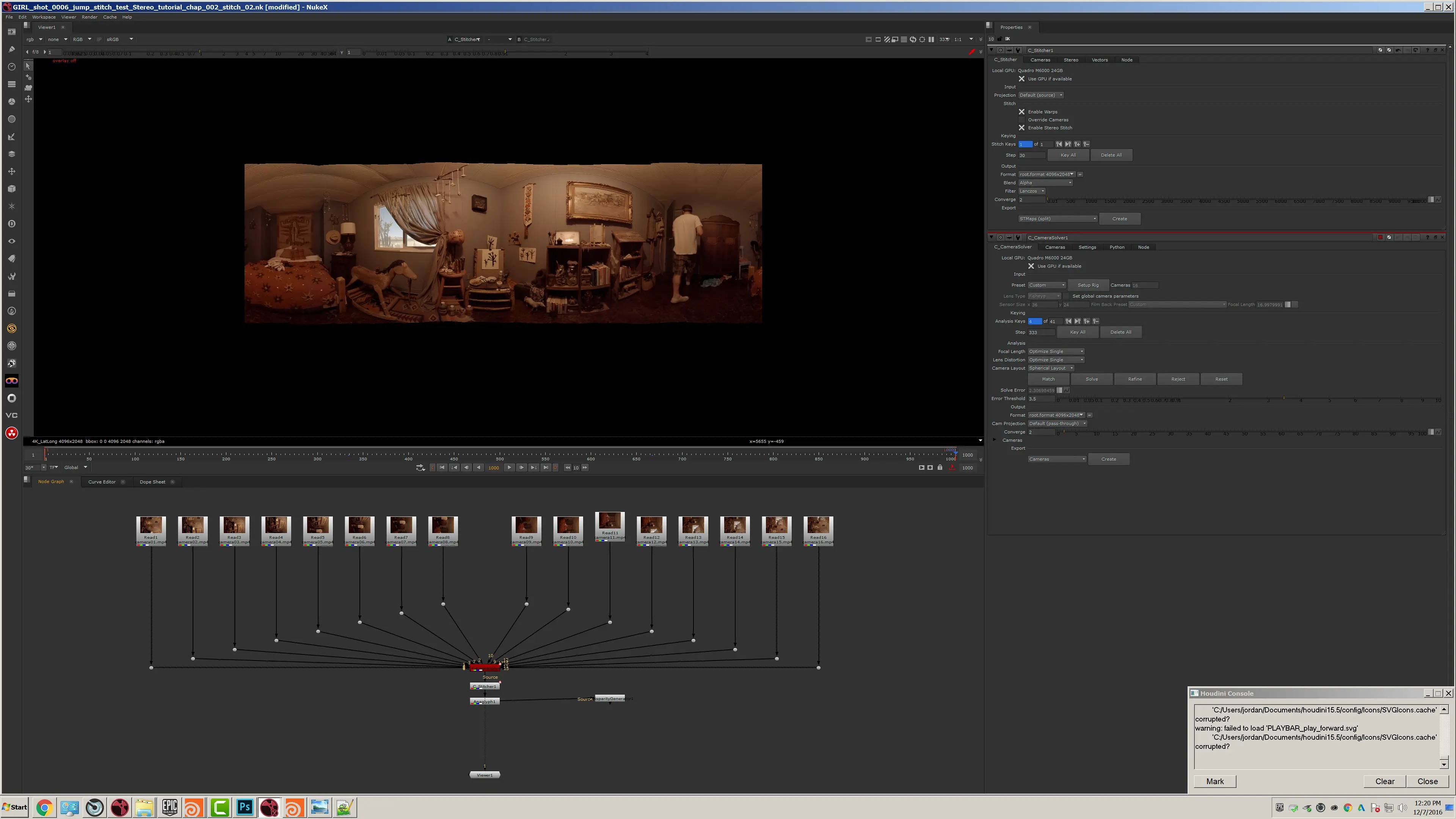Open the Cache menu
1456x819 pixels.
click(110, 17)
